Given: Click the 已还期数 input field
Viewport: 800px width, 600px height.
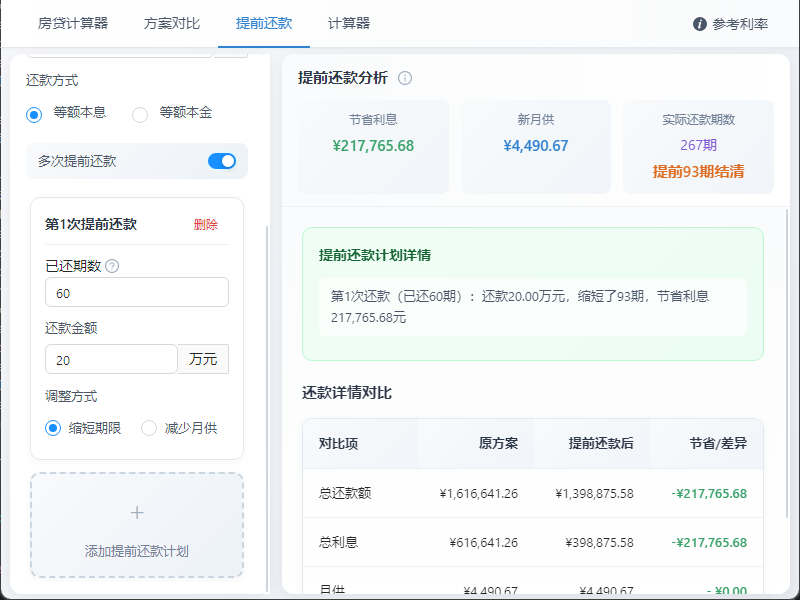Looking at the screenshot, I should (x=137, y=293).
